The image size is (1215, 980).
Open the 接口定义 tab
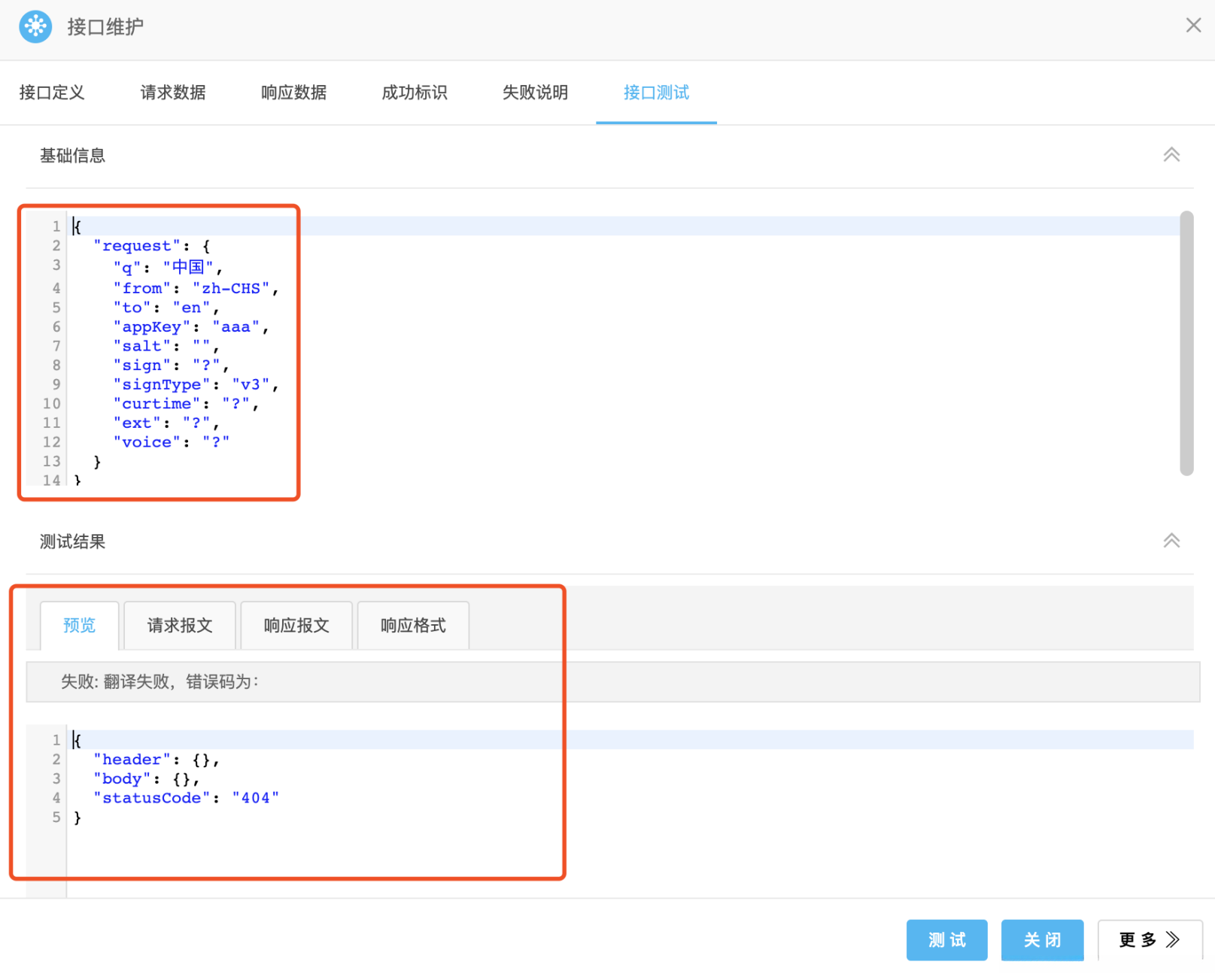coord(52,93)
